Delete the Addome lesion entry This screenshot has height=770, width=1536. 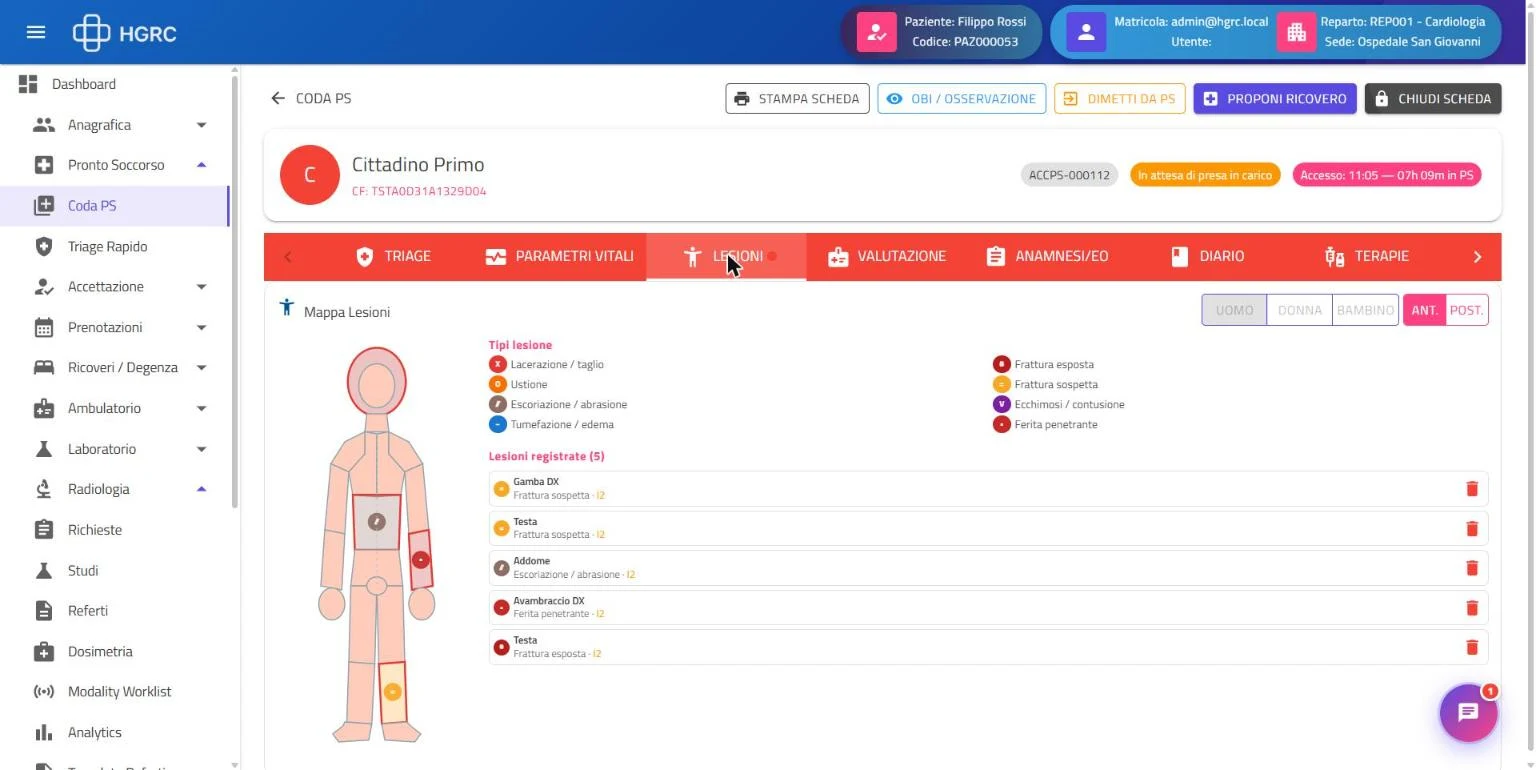1471,568
